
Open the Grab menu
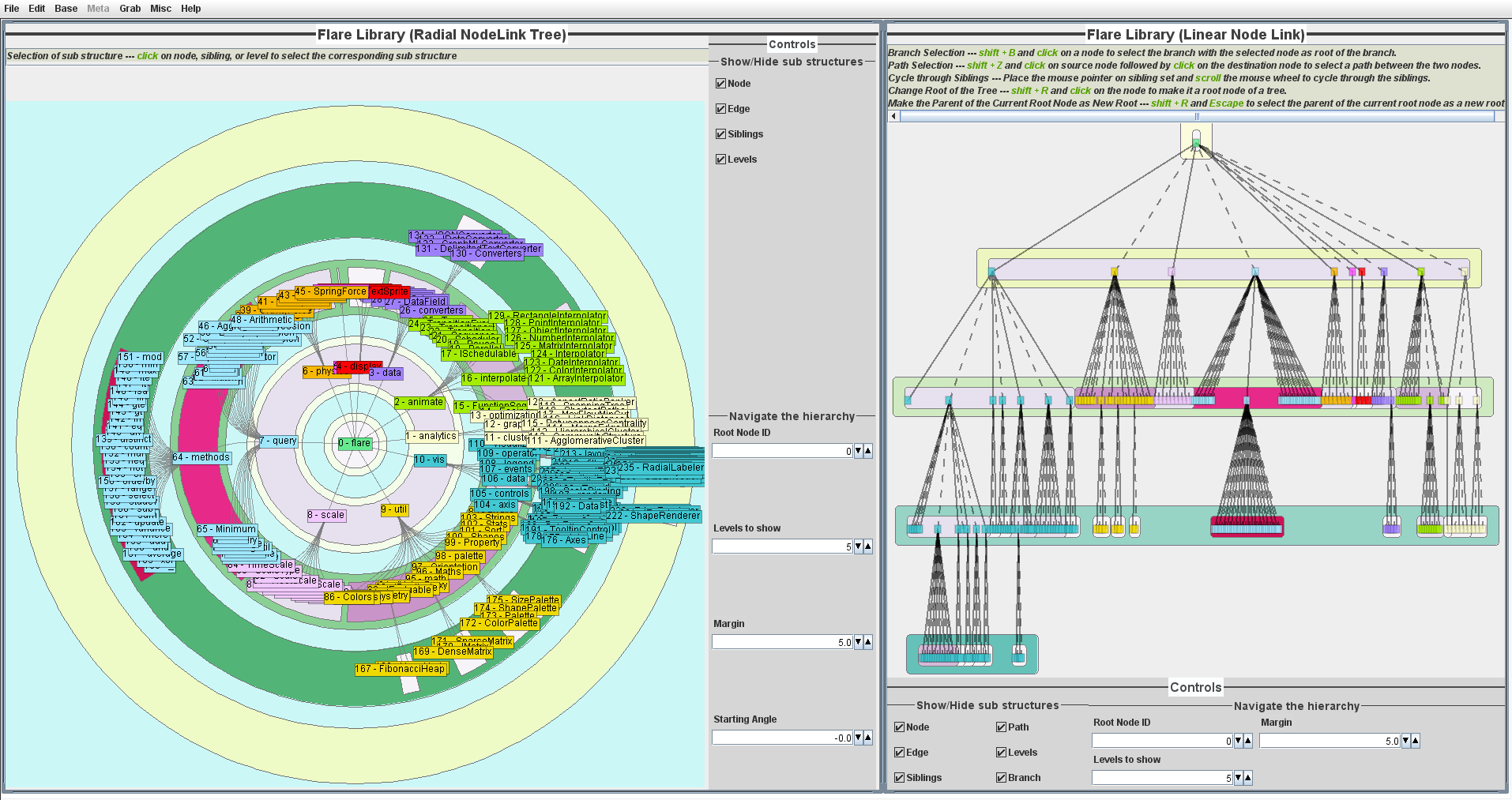pos(130,9)
